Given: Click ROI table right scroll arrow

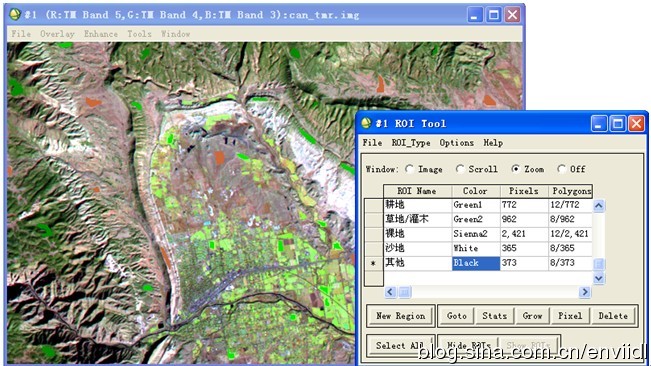Looking at the screenshot, I should [x=585, y=292].
